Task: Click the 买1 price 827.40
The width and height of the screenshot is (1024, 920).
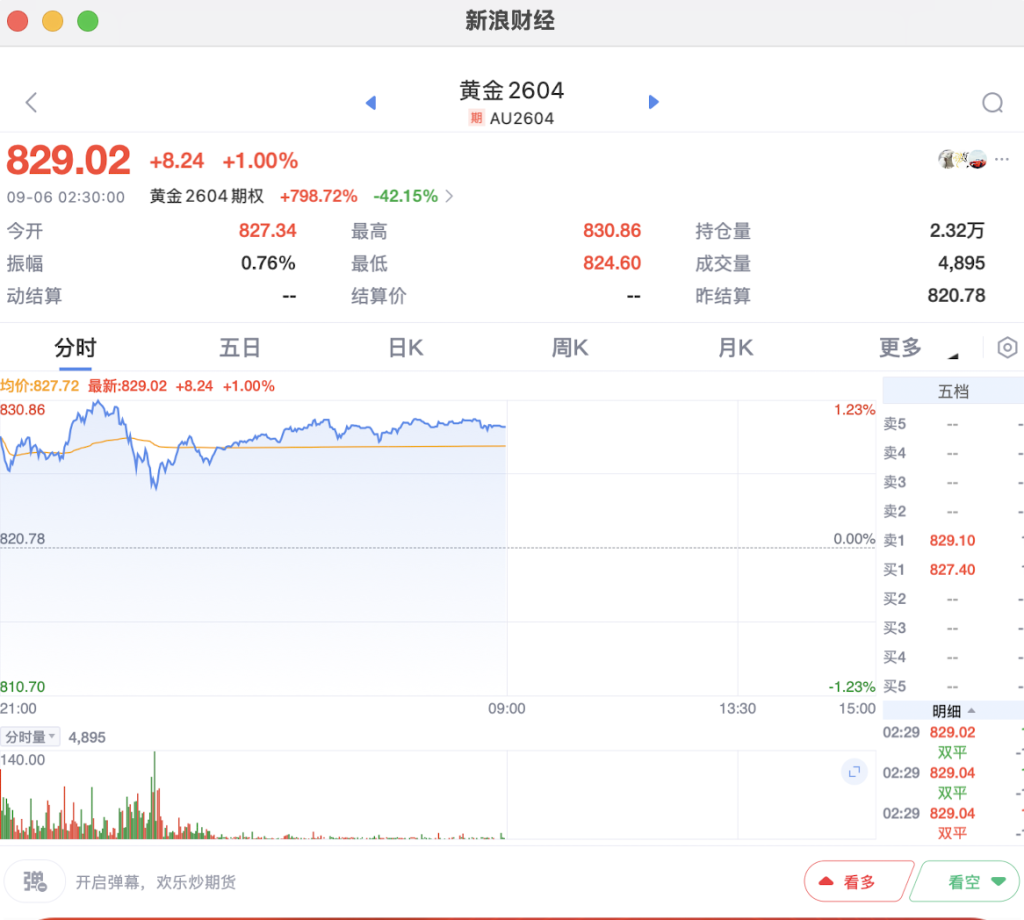Action: coord(952,570)
